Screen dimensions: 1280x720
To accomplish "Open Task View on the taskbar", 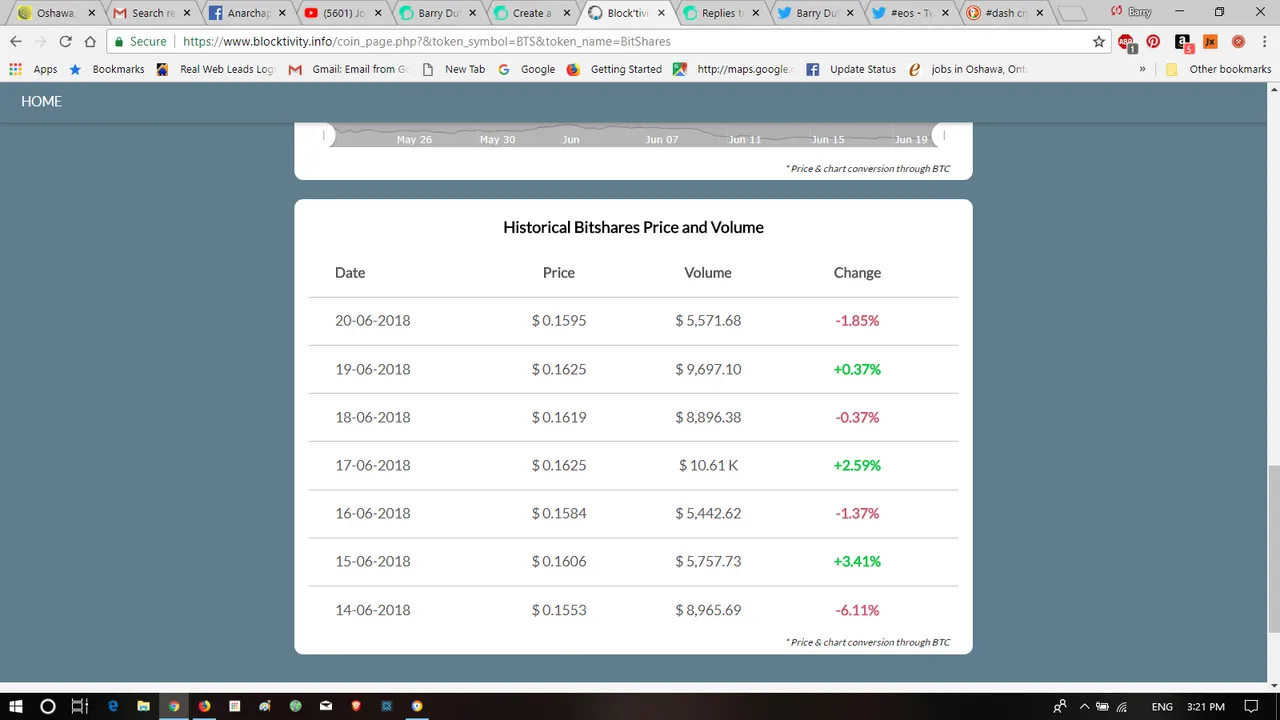I will (x=80, y=706).
